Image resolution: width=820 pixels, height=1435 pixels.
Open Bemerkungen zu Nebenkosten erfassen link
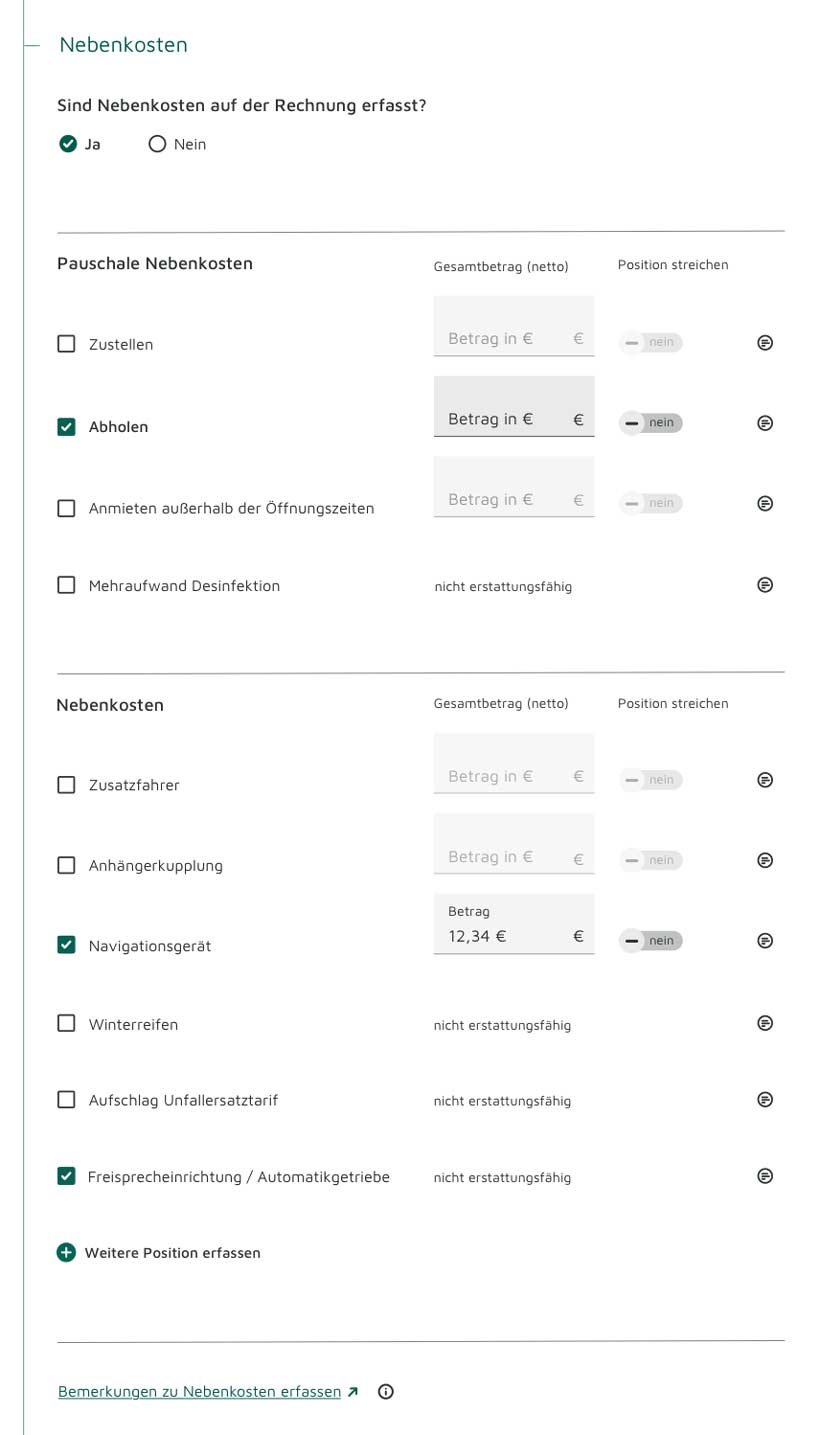(200, 1392)
